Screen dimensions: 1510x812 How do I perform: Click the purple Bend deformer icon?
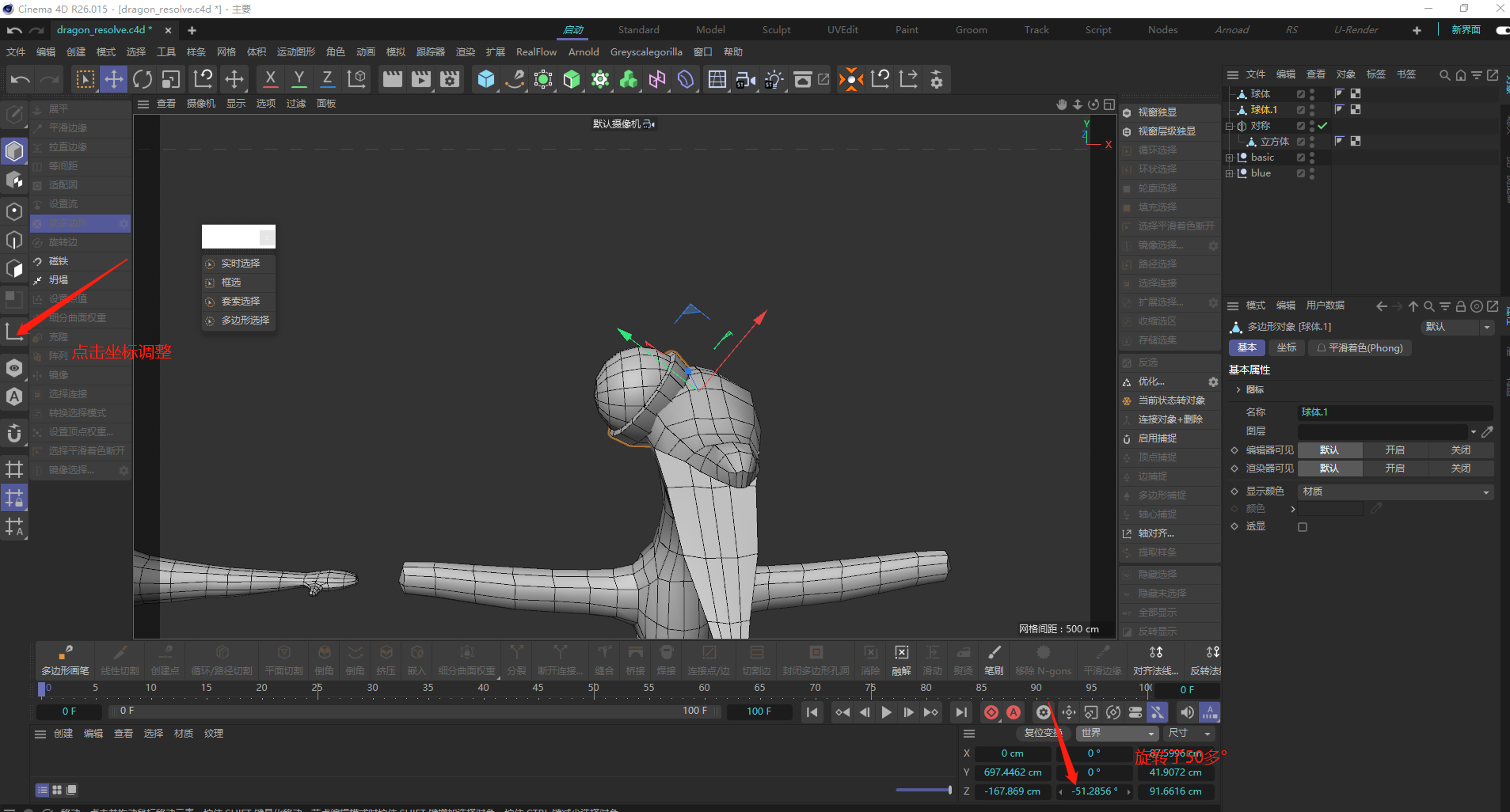686,79
